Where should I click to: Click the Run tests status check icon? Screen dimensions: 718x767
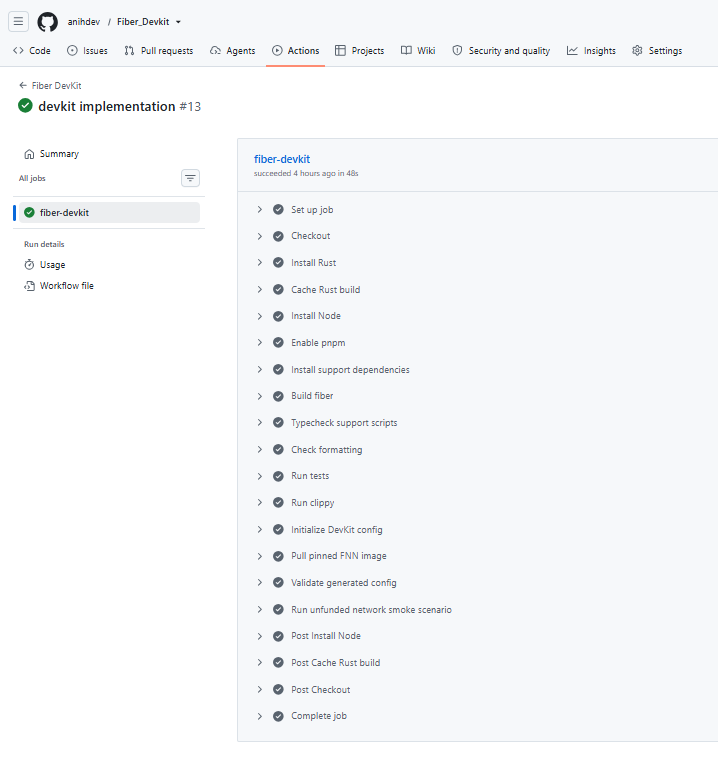pyautogui.click(x=278, y=476)
